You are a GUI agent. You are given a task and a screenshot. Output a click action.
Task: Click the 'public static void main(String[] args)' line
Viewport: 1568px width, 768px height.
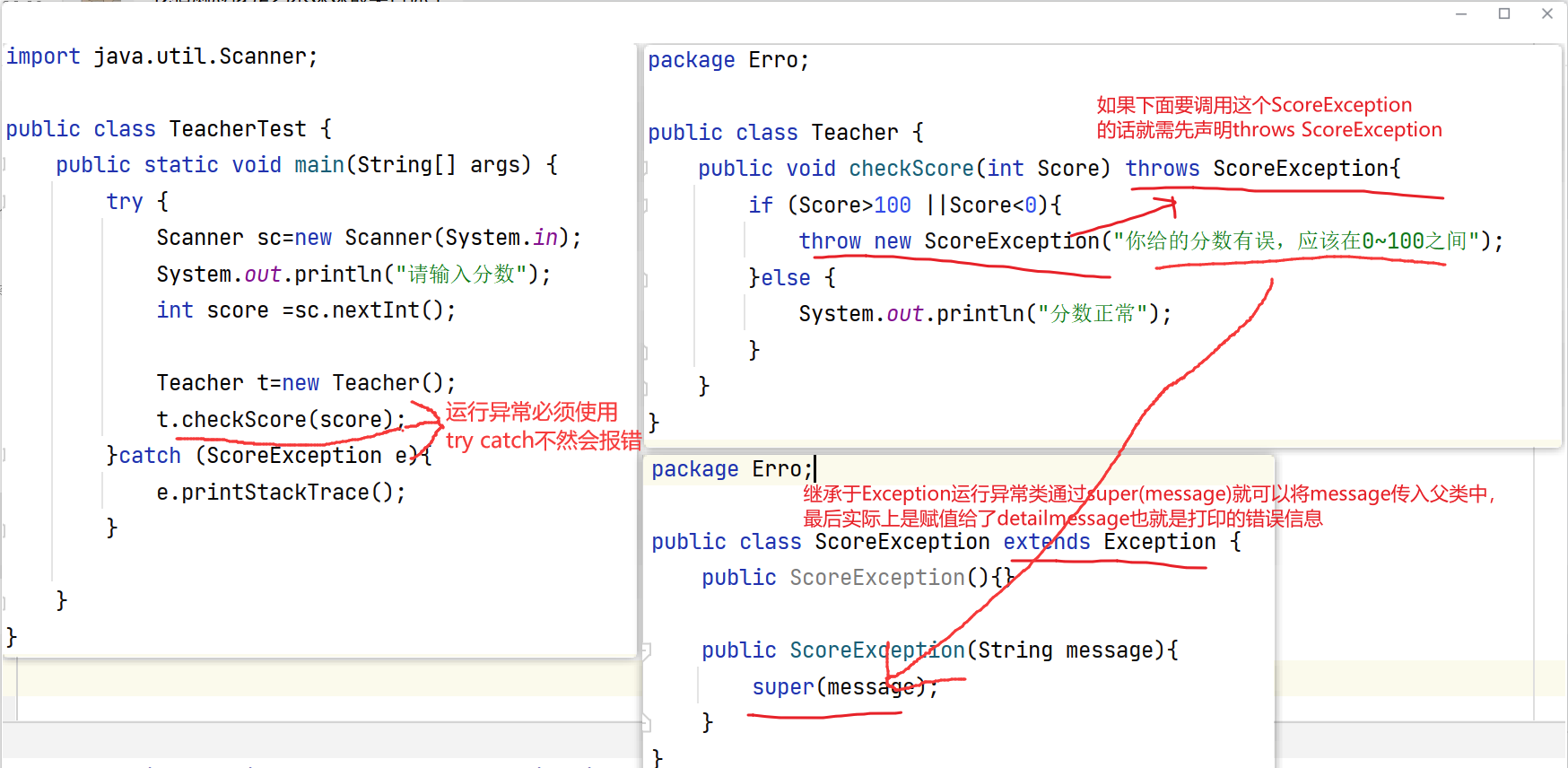[x=307, y=165]
